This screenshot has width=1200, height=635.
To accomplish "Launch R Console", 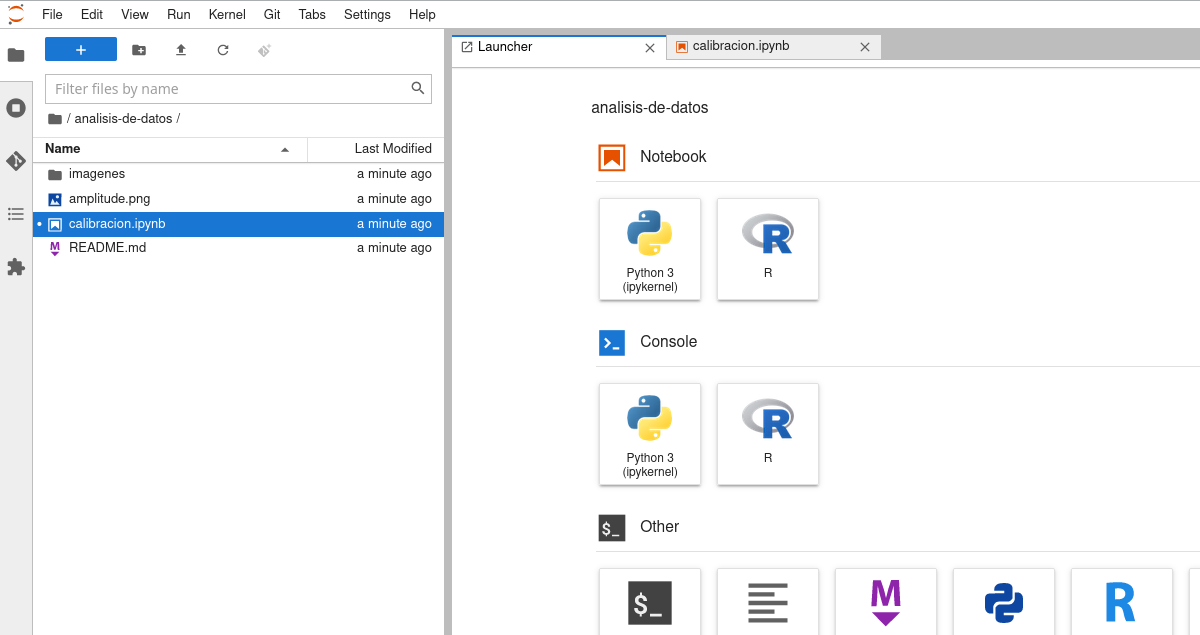I will pyautogui.click(x=768, y=434).
